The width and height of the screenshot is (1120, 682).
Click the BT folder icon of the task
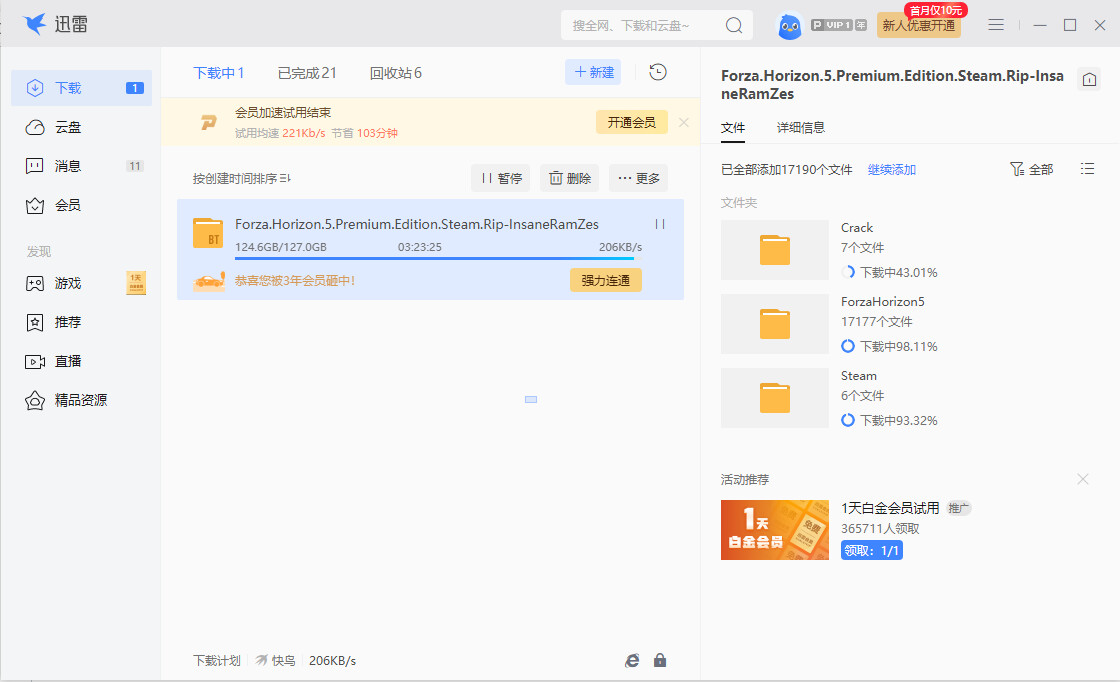click(x=208, y=233)
